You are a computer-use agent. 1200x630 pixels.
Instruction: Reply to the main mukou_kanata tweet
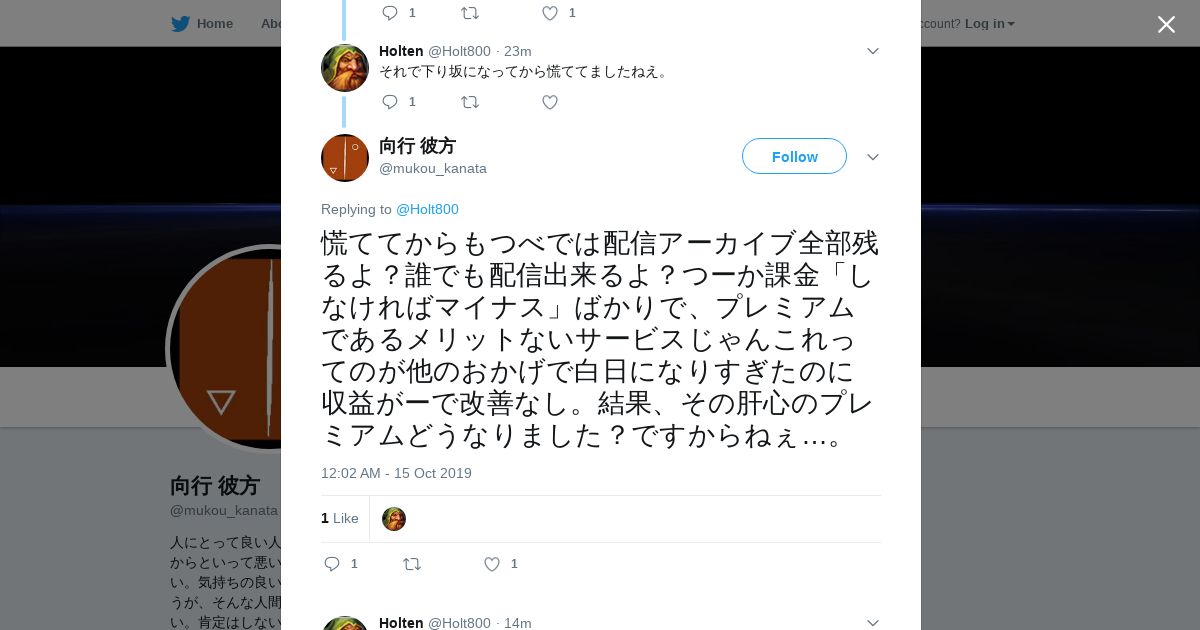(x=333, y=564)
